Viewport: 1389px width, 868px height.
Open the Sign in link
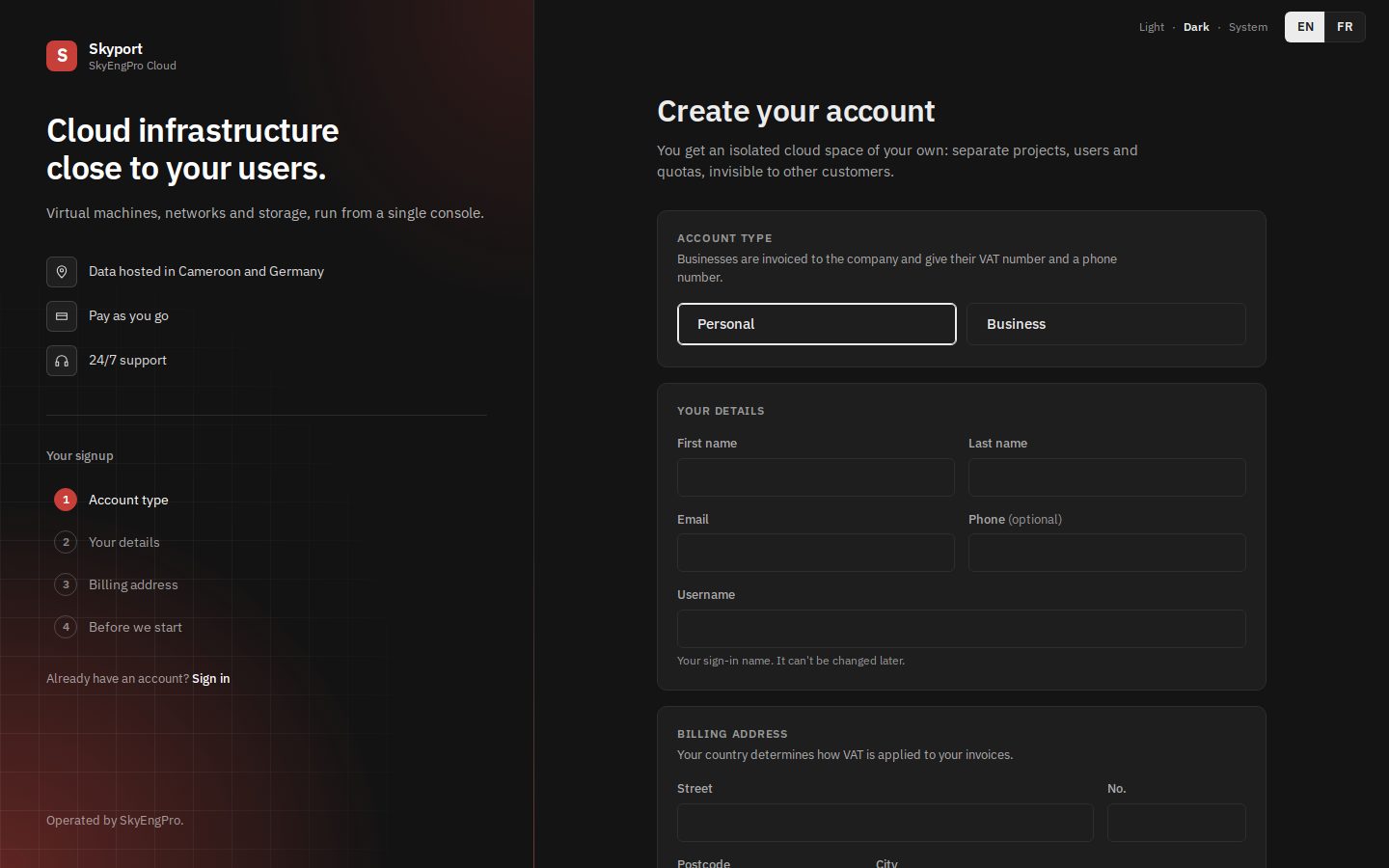211,679
